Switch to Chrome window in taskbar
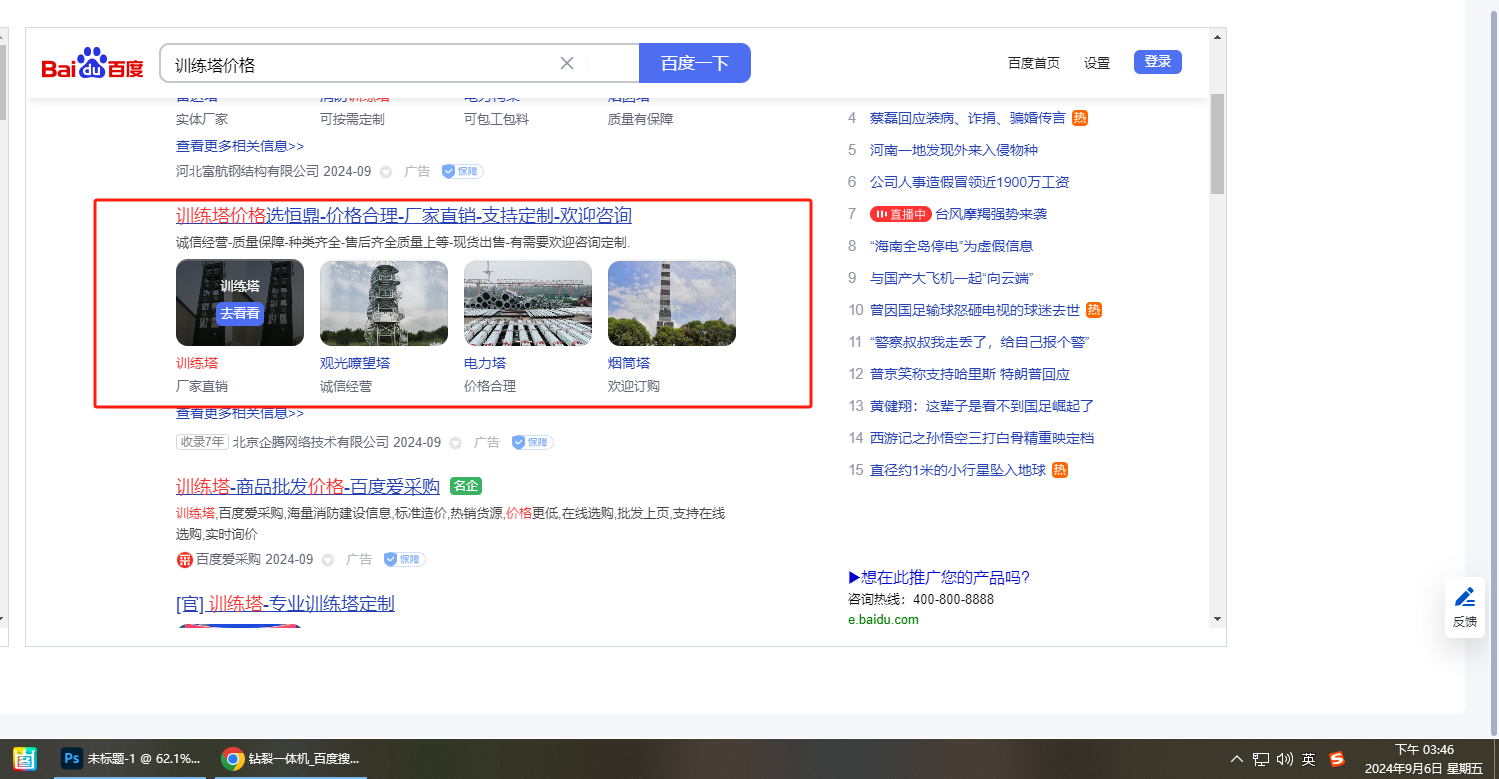 point(292,759)
